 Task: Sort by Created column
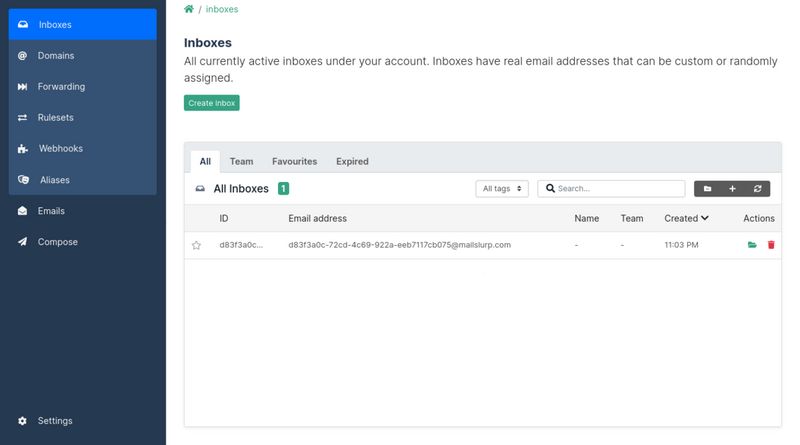pyautogui.click(x=686, y=218)
